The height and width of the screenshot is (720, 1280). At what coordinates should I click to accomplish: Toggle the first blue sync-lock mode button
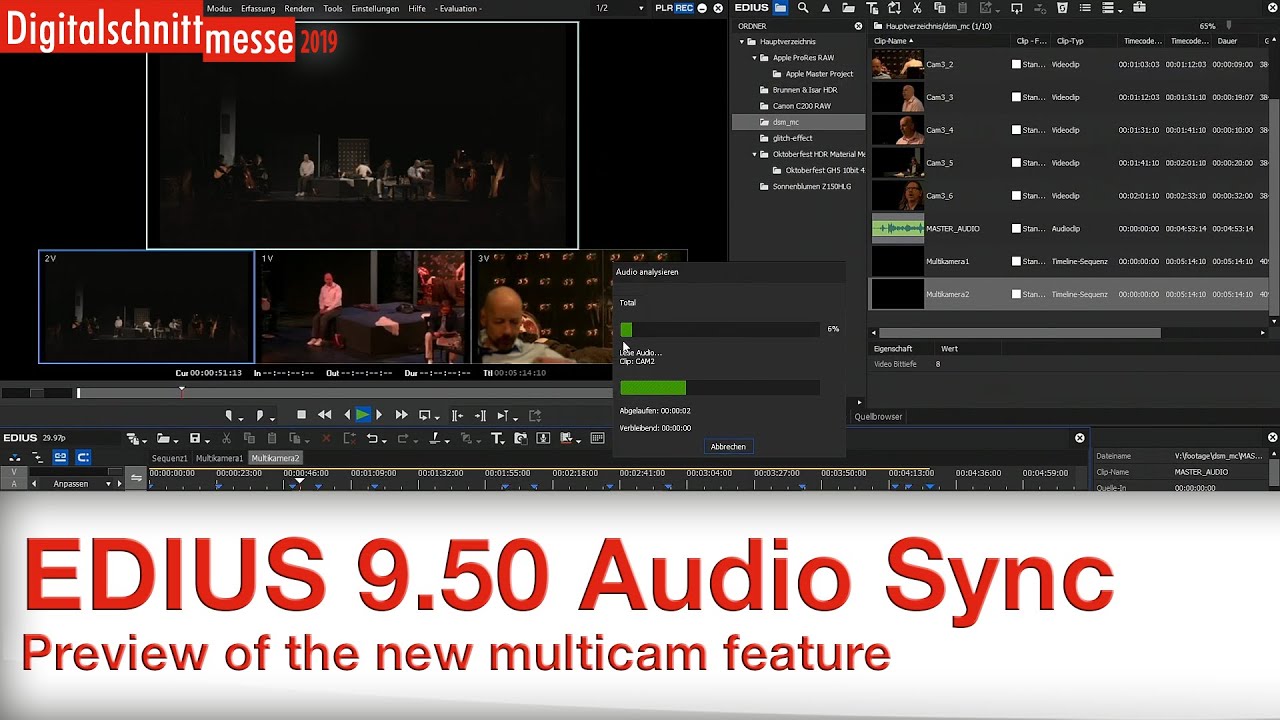60,457
